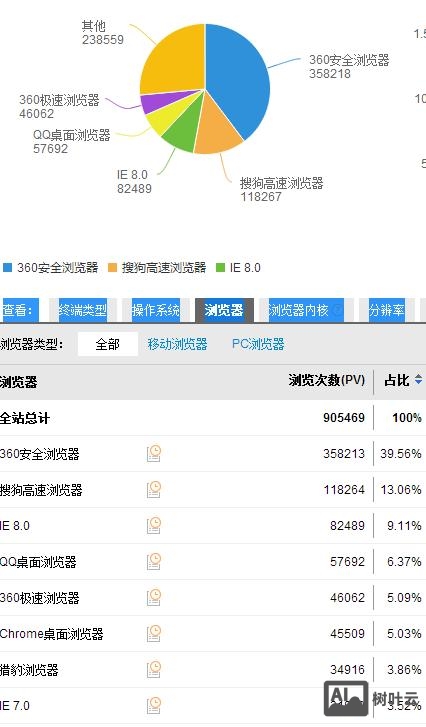Image resolution: width=426 pixels, height=727 pixels.
Task: Open history trend icon for 猎豹浏览器 row
Action: 154,670
